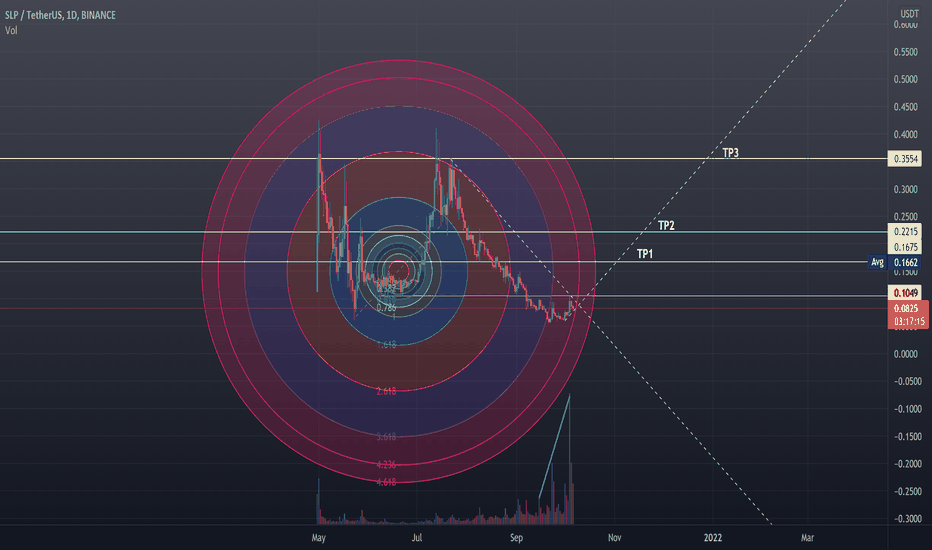The height and width of the screenshot is (550, 932).
Task: Click the 0.5500 price axis tick
Action: 906,52
